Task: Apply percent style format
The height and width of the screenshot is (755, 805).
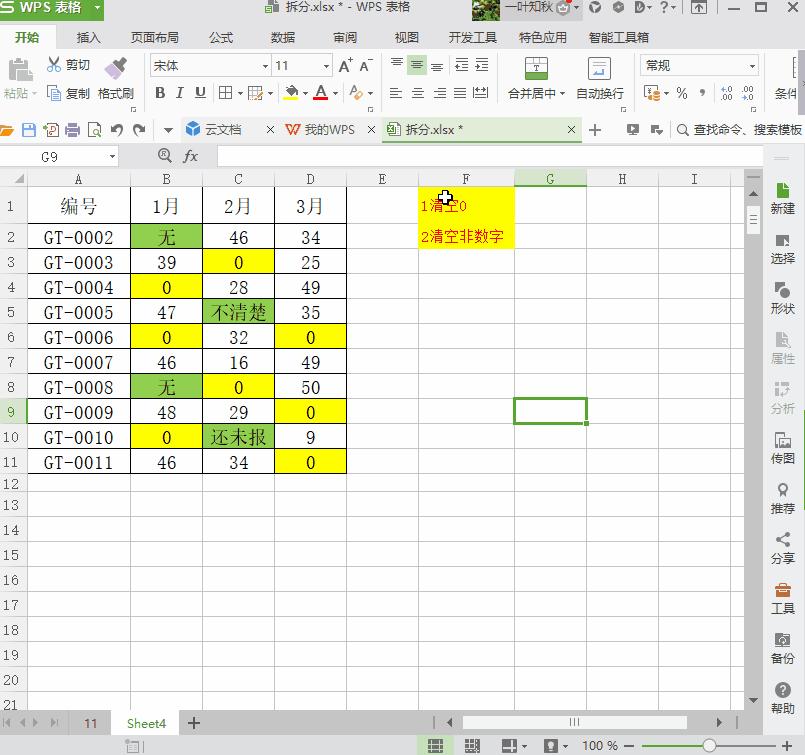Action: [682, 93]
